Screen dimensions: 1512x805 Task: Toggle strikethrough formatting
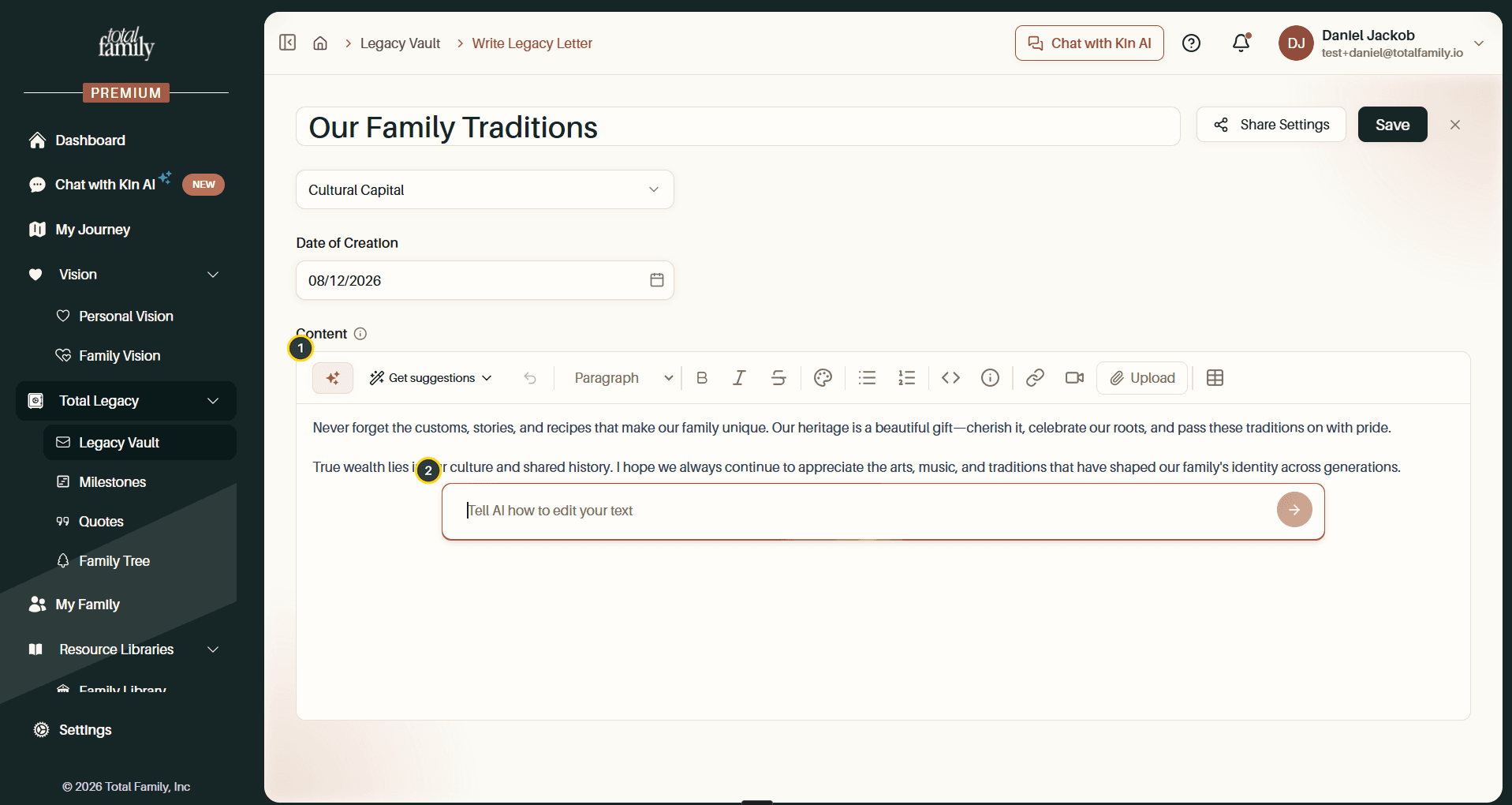pos(778,378)
